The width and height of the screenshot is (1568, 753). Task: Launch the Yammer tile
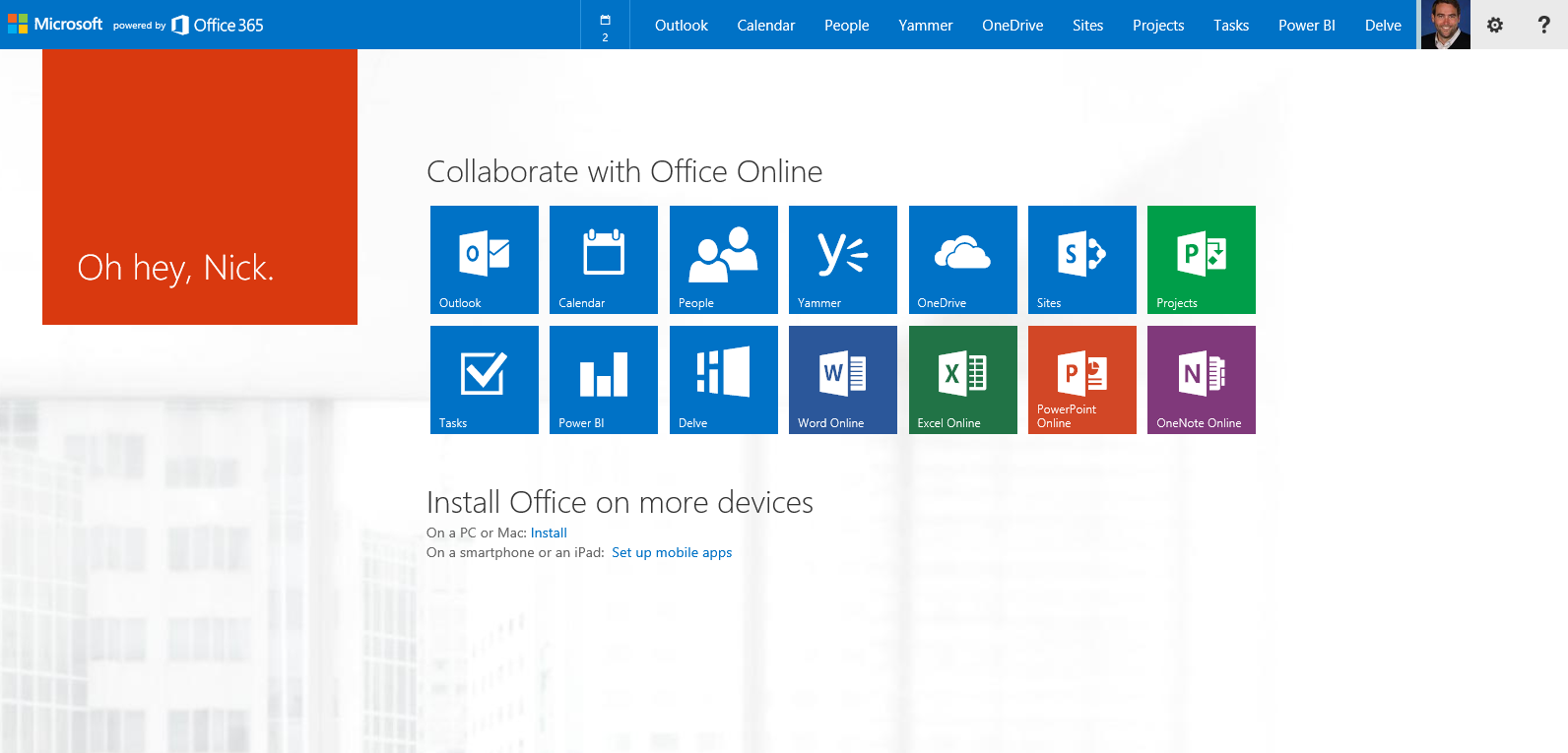tap(843, 260)
